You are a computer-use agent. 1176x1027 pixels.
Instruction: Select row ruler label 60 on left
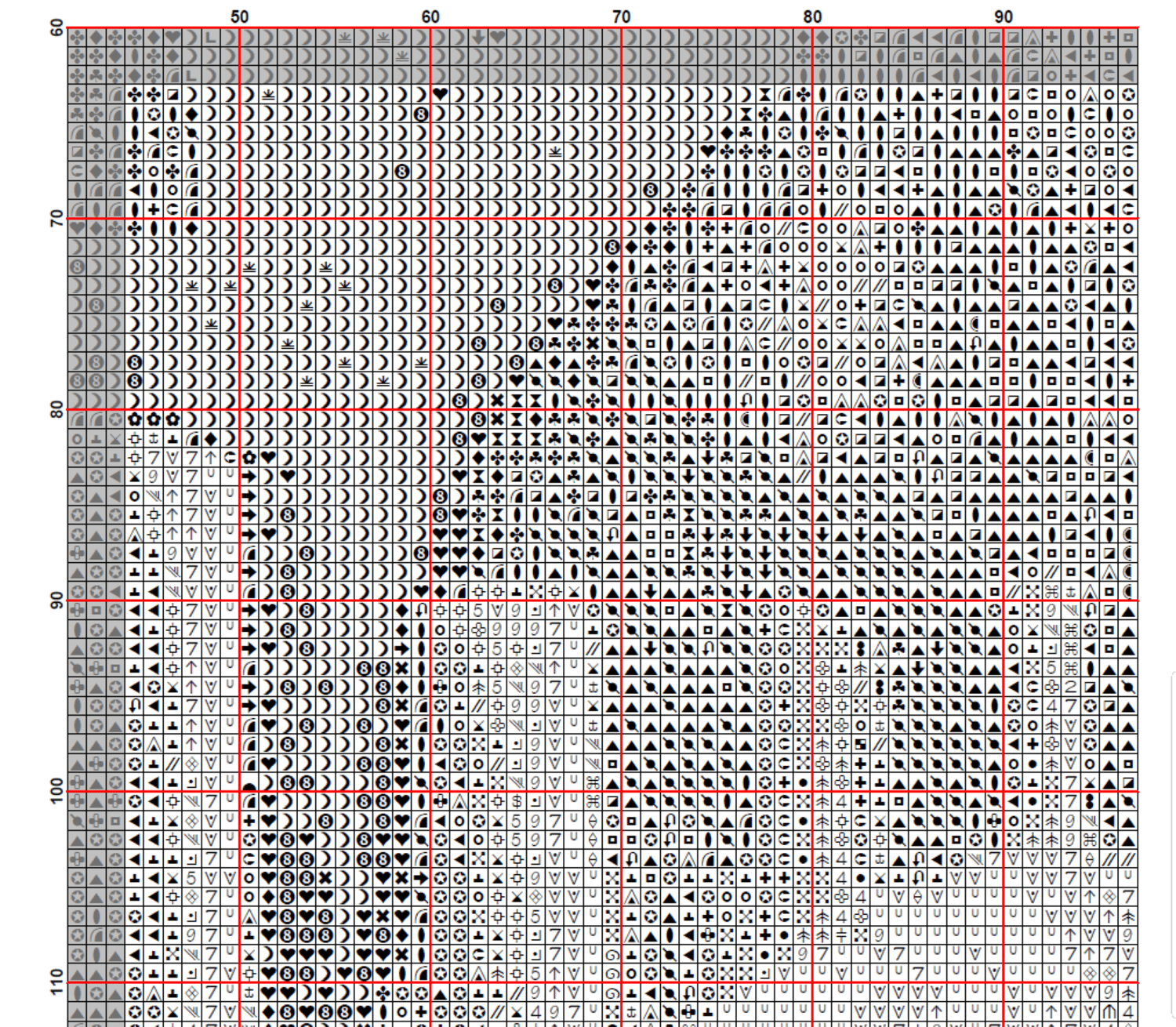[57, 28]
